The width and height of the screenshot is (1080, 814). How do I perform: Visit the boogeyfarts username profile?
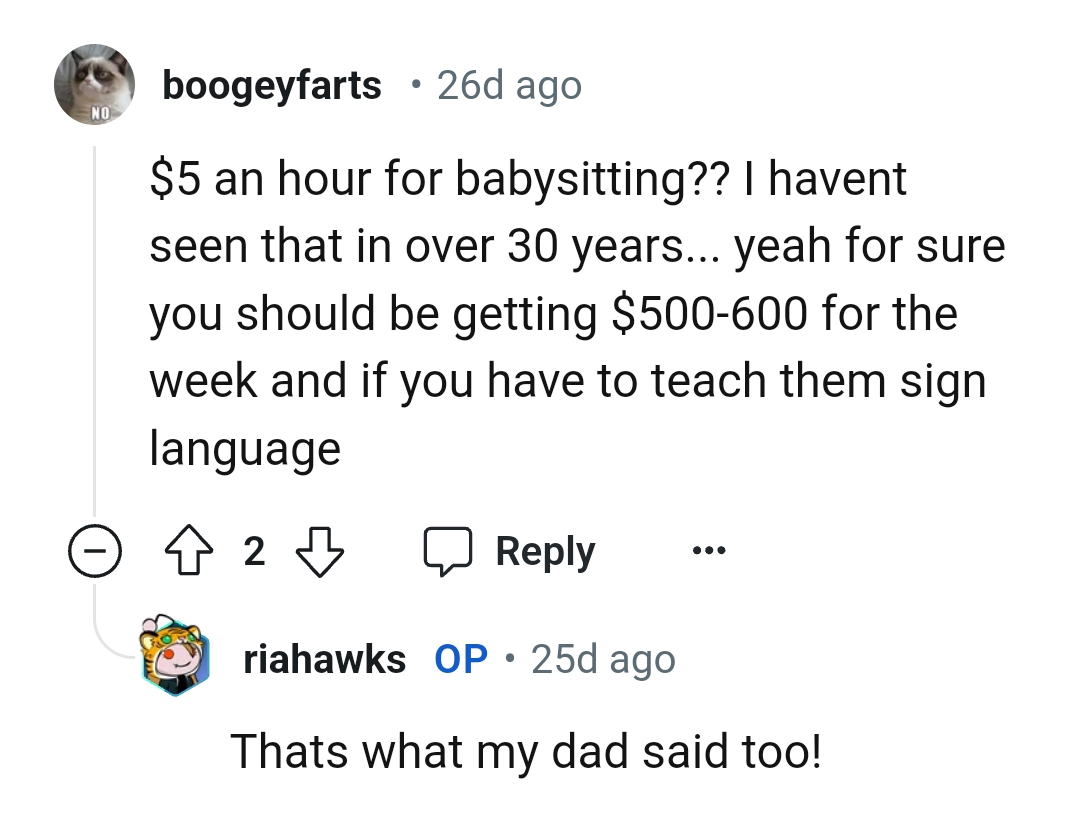272,86
